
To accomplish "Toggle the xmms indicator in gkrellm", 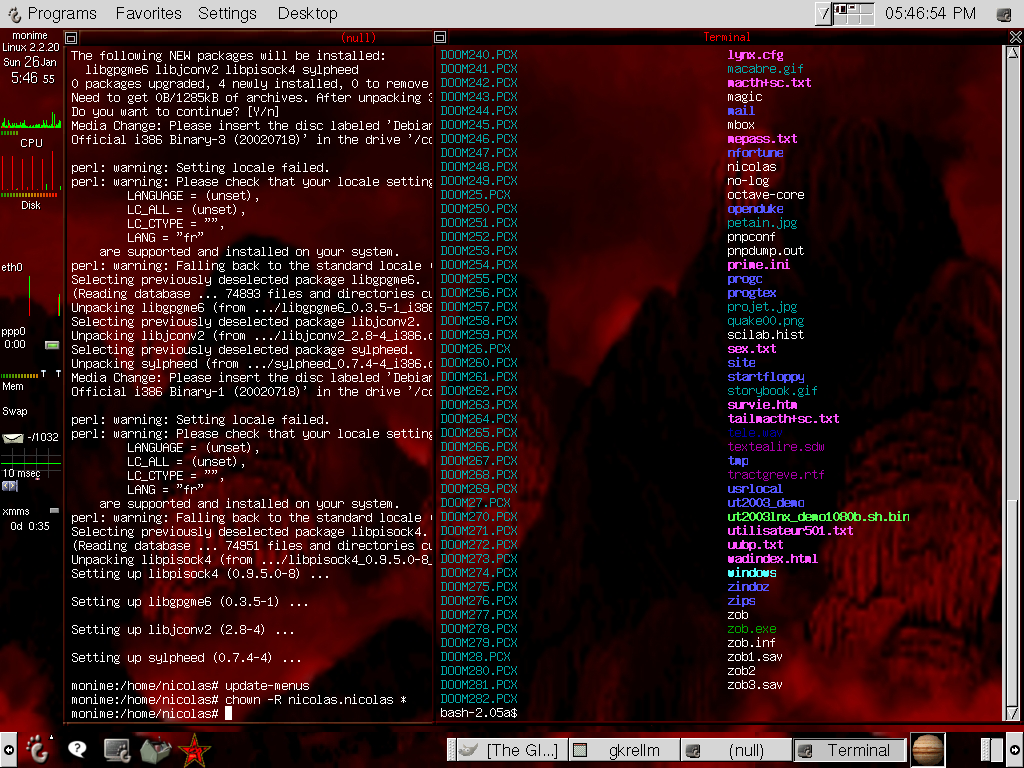I will click(x=54, y=511).
